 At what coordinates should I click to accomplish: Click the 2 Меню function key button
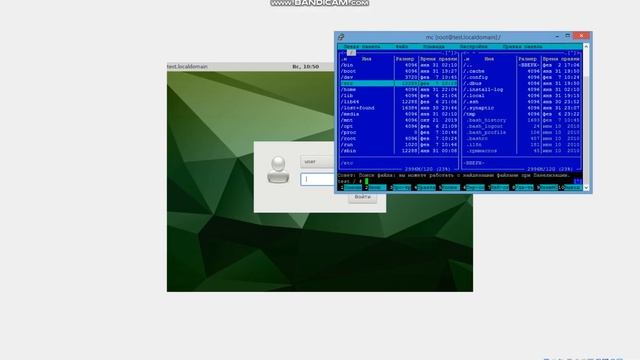(x=375, y=187)
